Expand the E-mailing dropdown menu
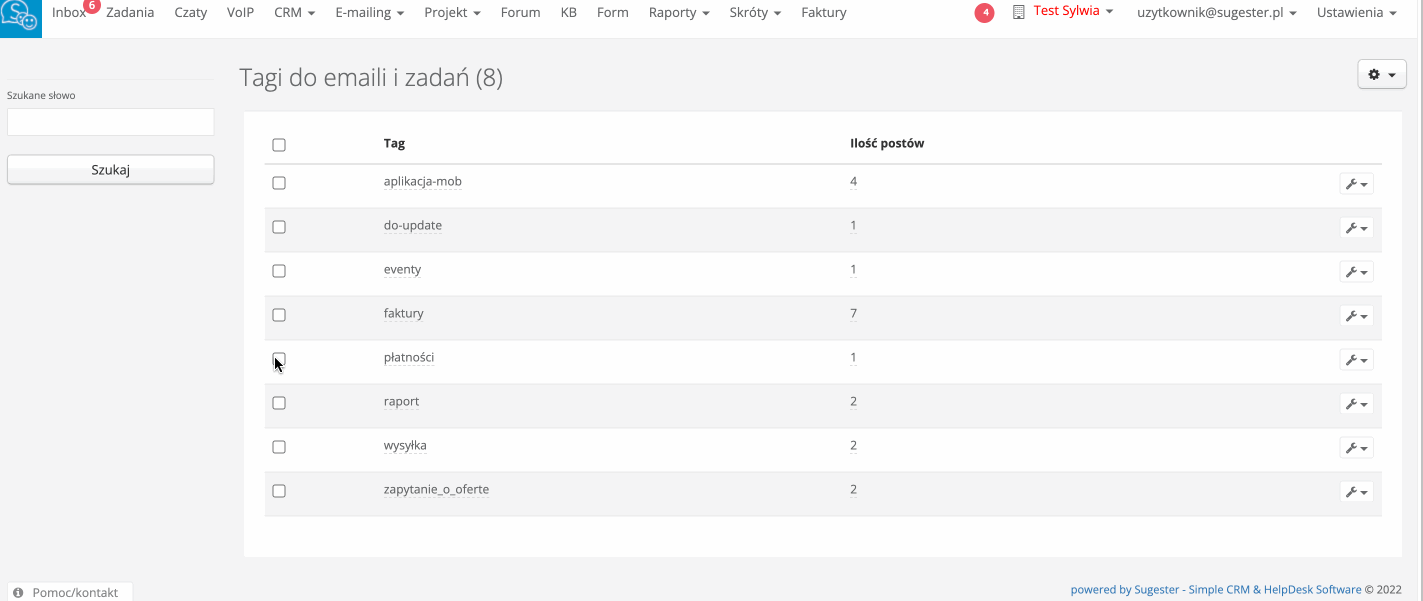Image resolution: width=1423 pixels, height=601 pixels. tap(370, 13)
